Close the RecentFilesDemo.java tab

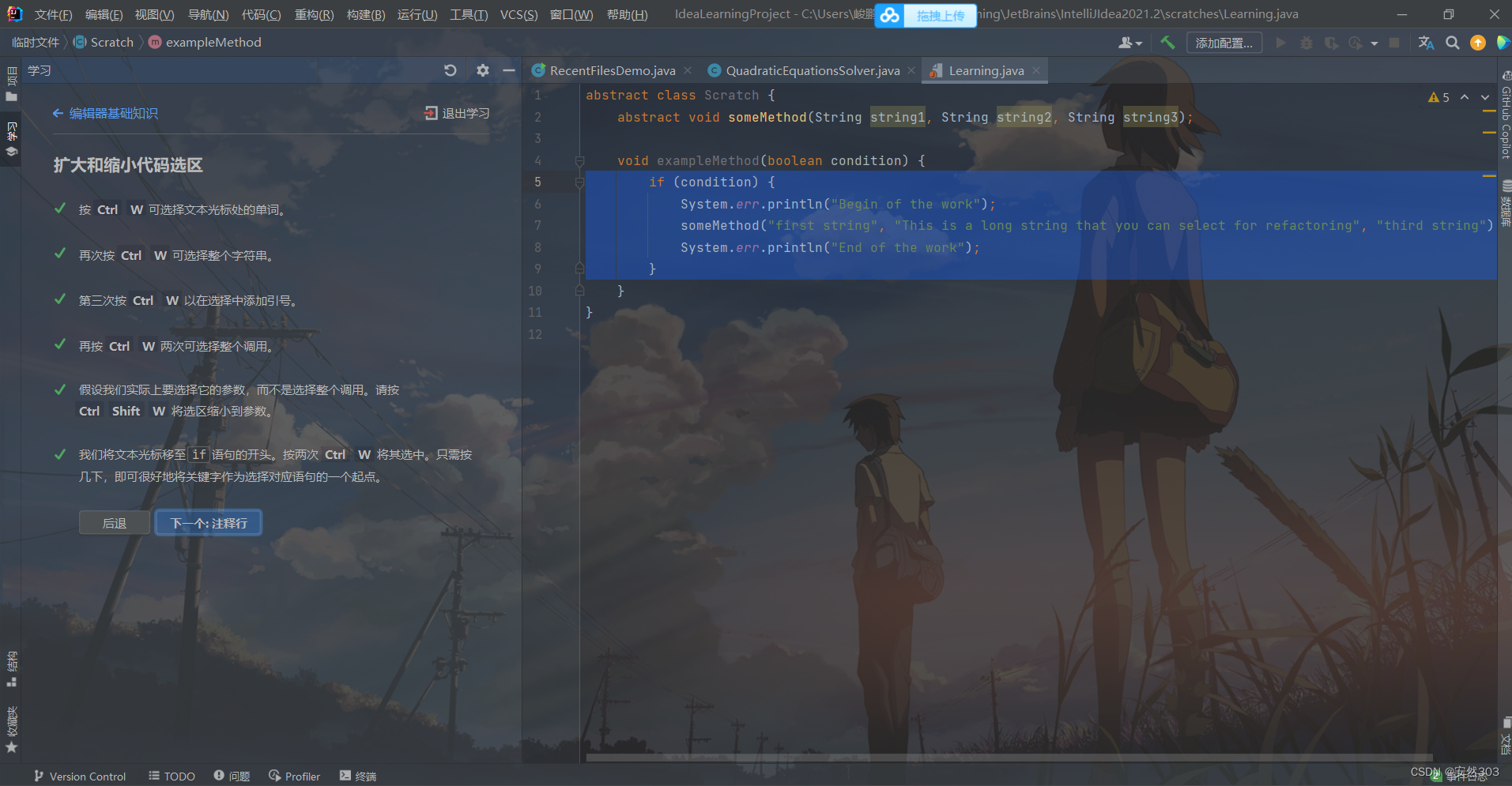tap(688, 70)
